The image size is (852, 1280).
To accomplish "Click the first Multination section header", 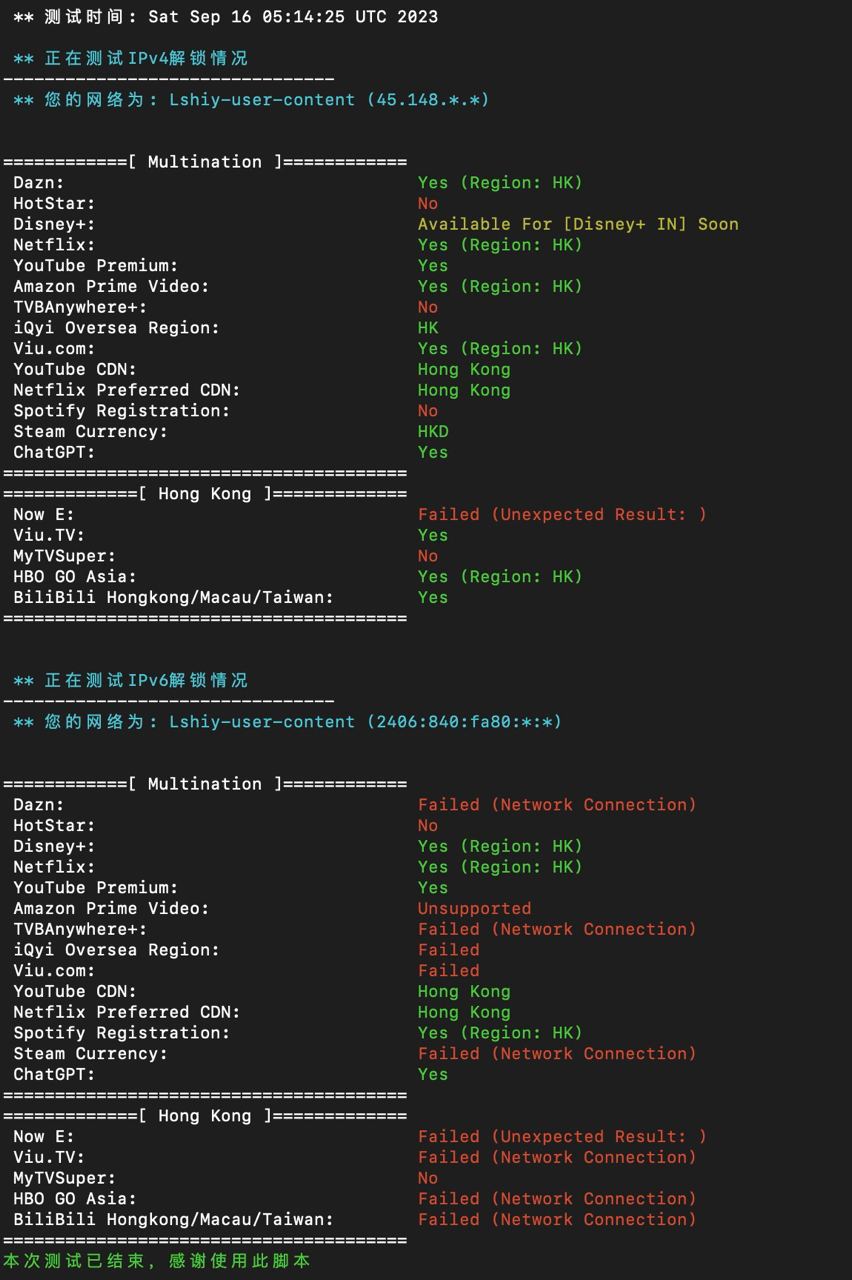I will click(x=205, y=162).
